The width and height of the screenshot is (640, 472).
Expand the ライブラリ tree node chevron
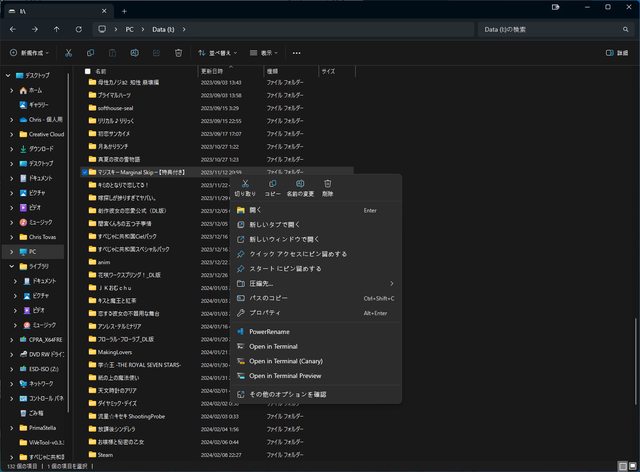point(11,267)
